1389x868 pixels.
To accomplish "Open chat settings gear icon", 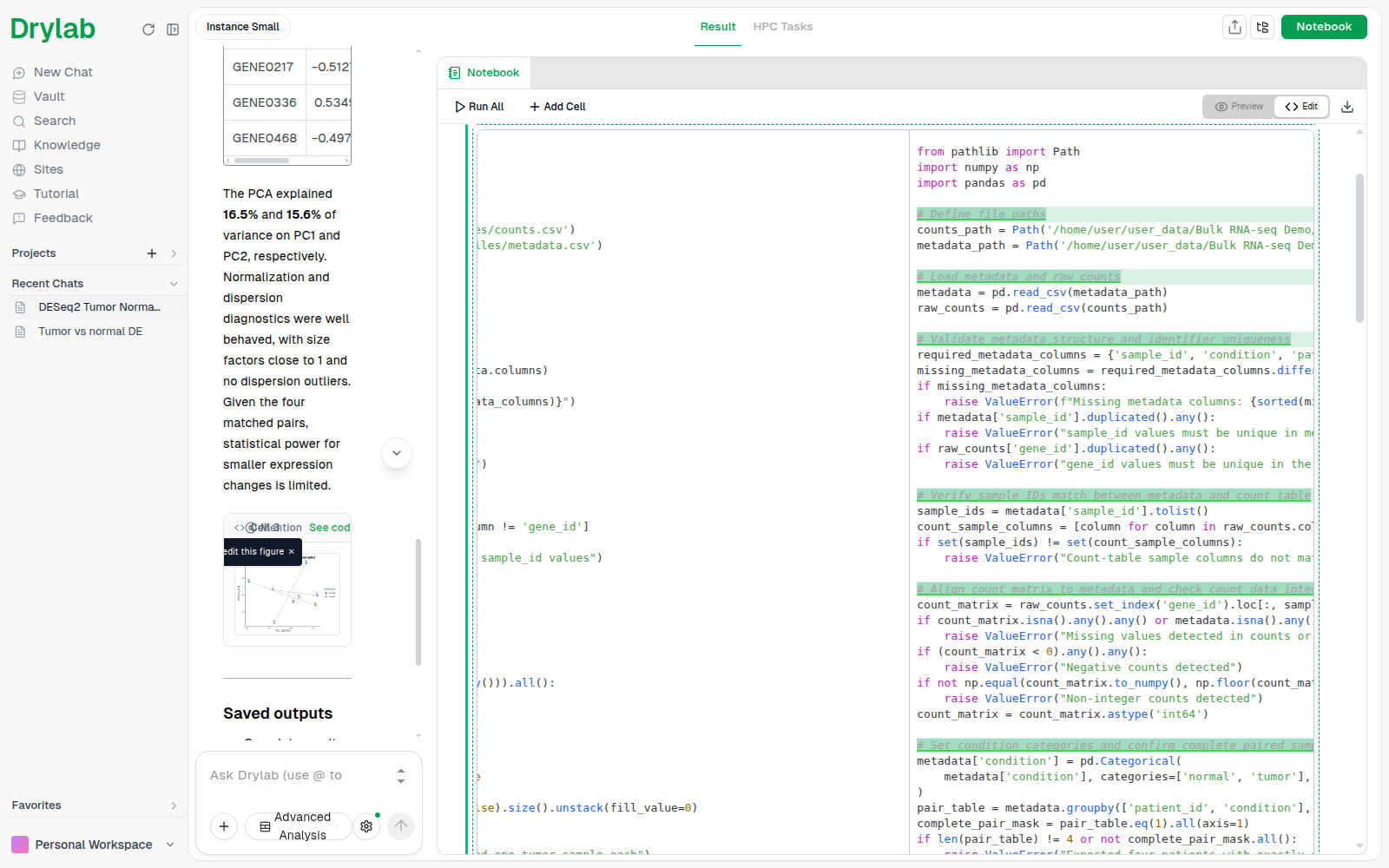I will pyautogui.click(x=366, y=826).
